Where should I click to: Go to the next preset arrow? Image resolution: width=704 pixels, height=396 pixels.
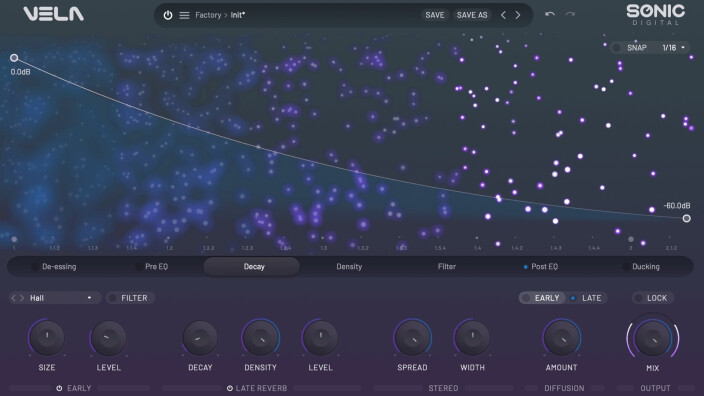[x=518, y=15]
